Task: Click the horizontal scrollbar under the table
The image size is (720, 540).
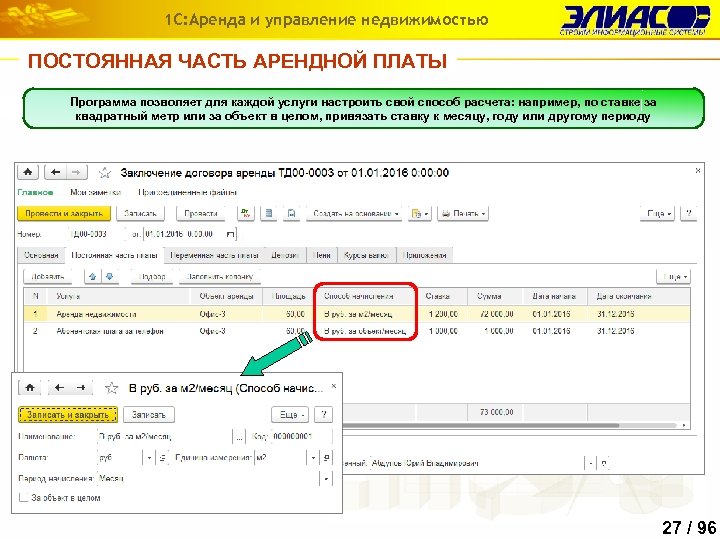Action: click(481, 425)
